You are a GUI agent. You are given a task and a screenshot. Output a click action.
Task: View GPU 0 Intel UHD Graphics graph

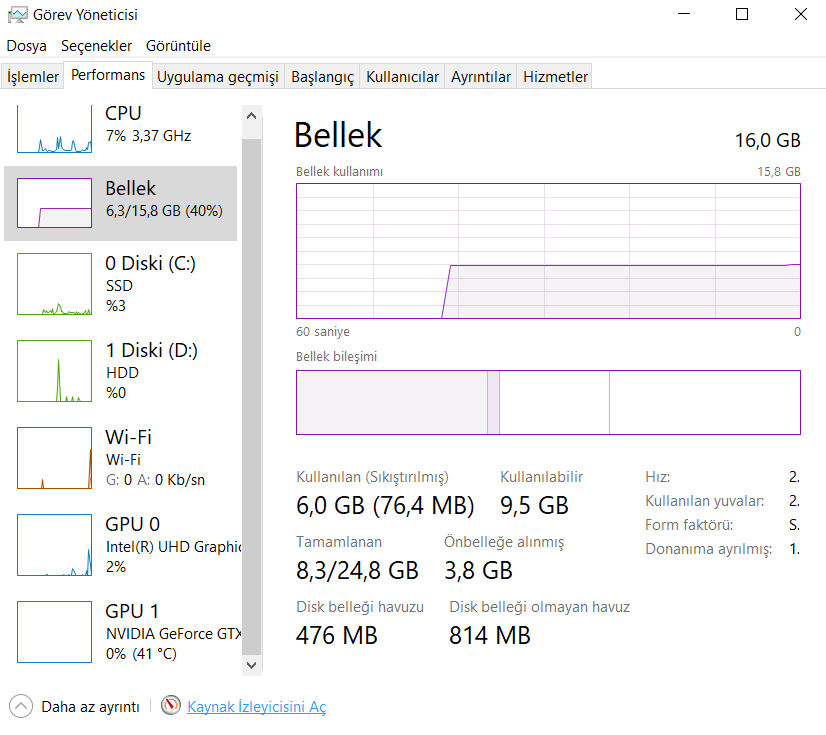pos(54,545)
